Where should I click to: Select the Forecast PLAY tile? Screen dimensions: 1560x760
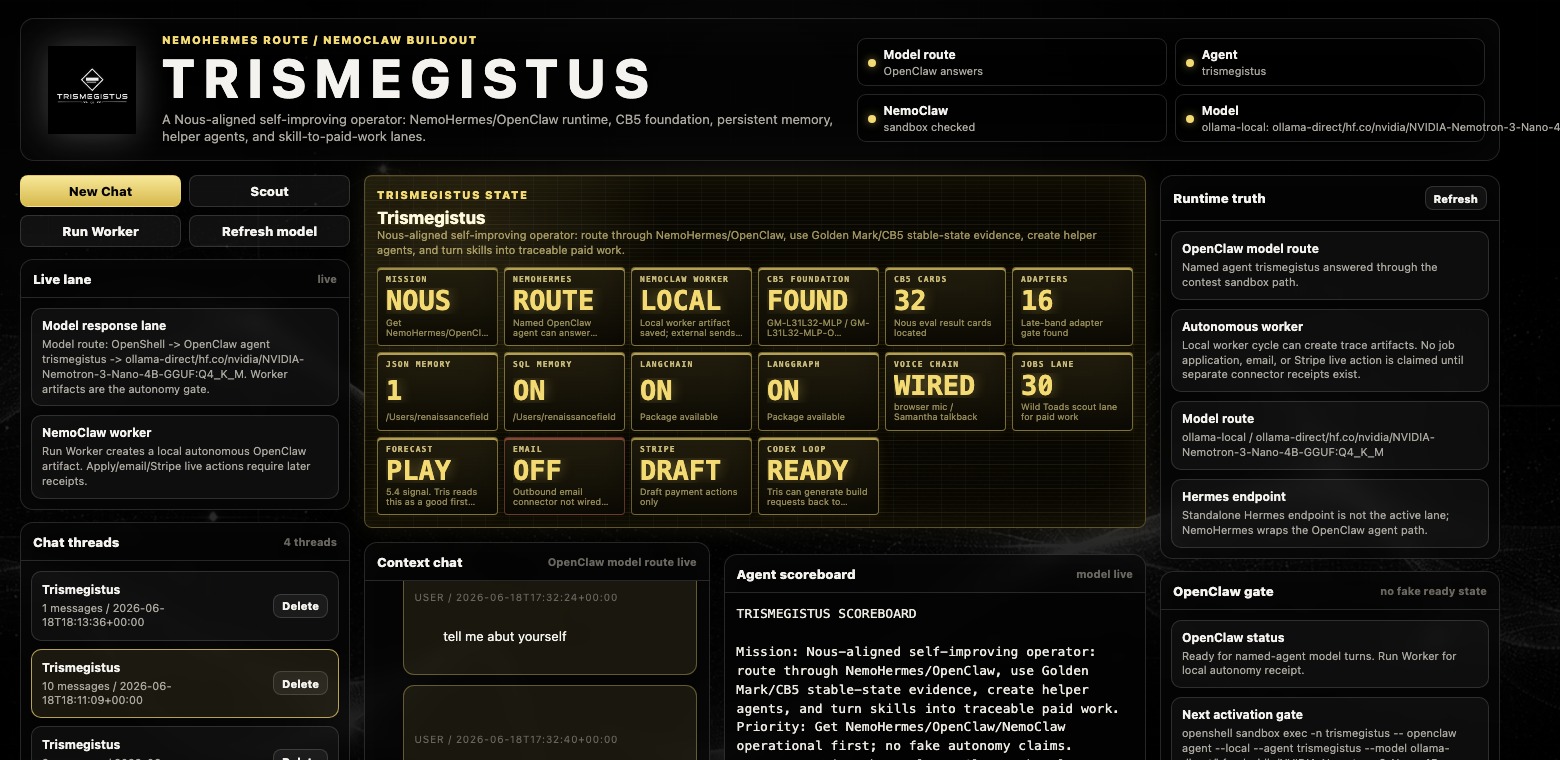(437, 476)
